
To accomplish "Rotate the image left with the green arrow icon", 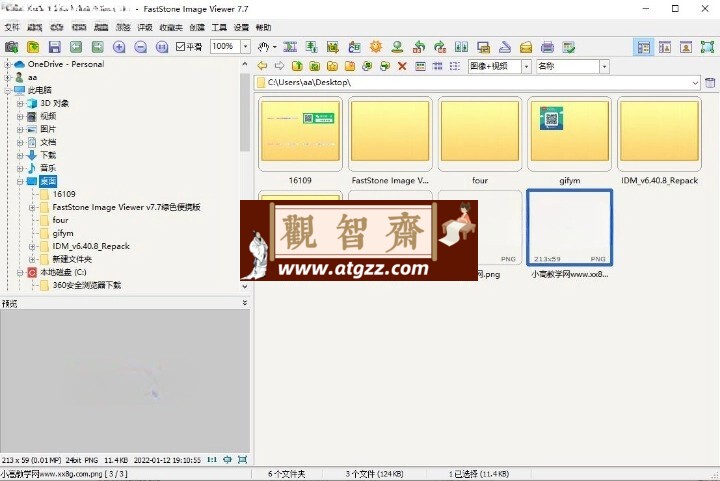I will tap(419, 47).
